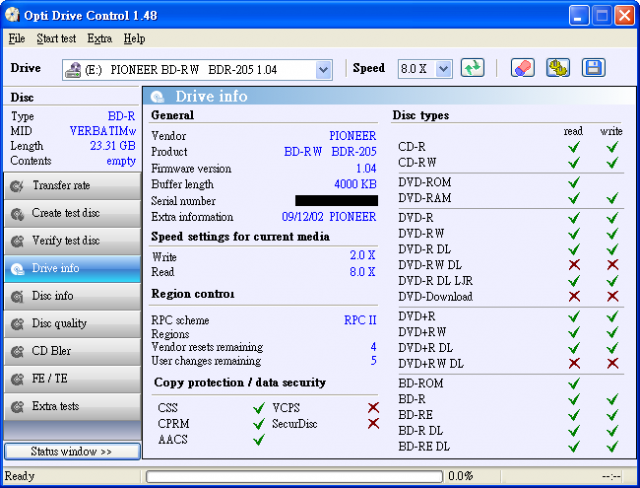Click the Vendor resets remaining value 4
The image size is (640, 488).
click(x=373, y=347)
